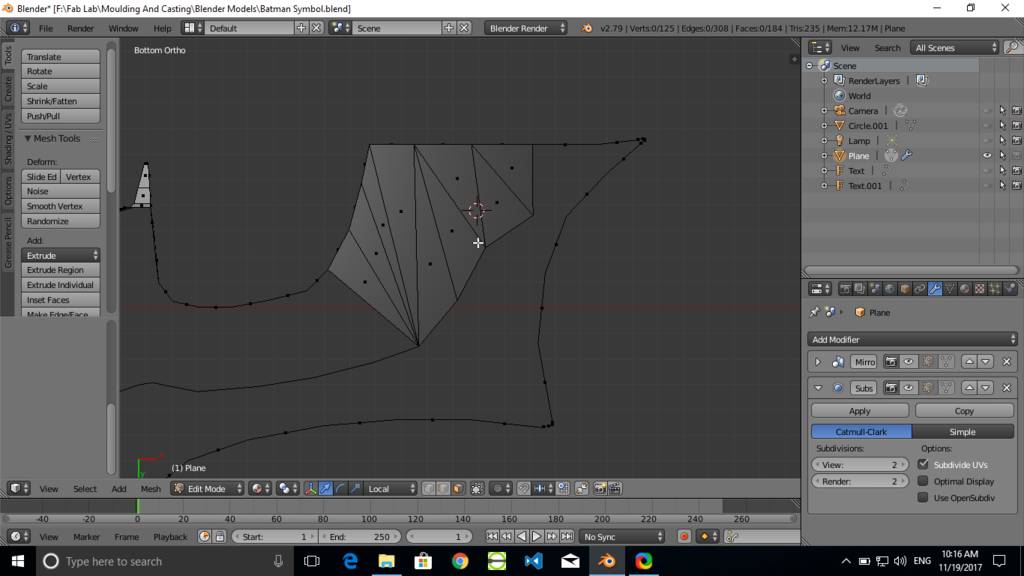Image resolution: width=1024 pixels, height=576 pixels.
Task: Open the Edit Mode dropdown
Action: (207, 489)
